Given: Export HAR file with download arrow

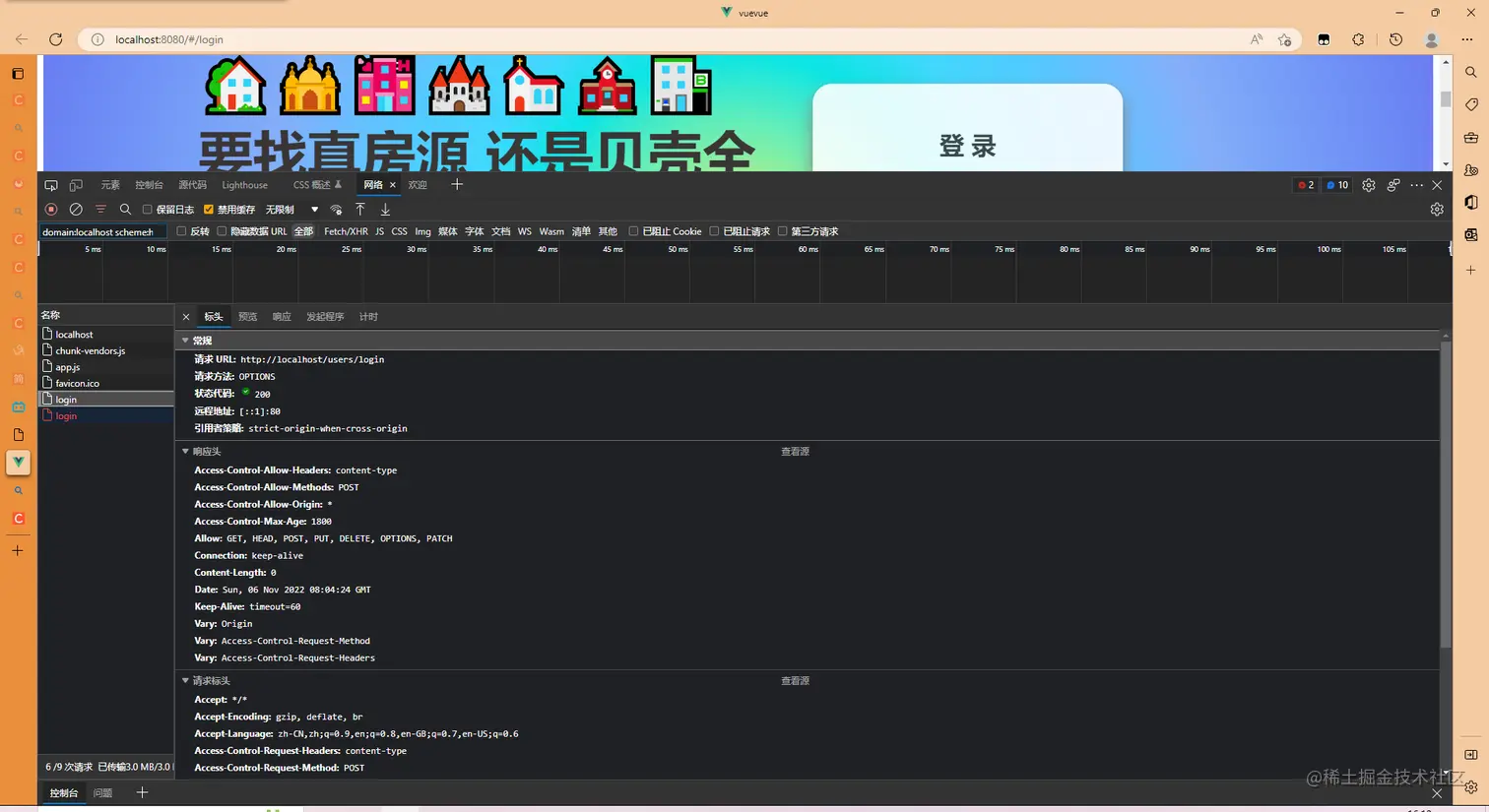Looking at the screenshot, I should [x=385, y=210].
